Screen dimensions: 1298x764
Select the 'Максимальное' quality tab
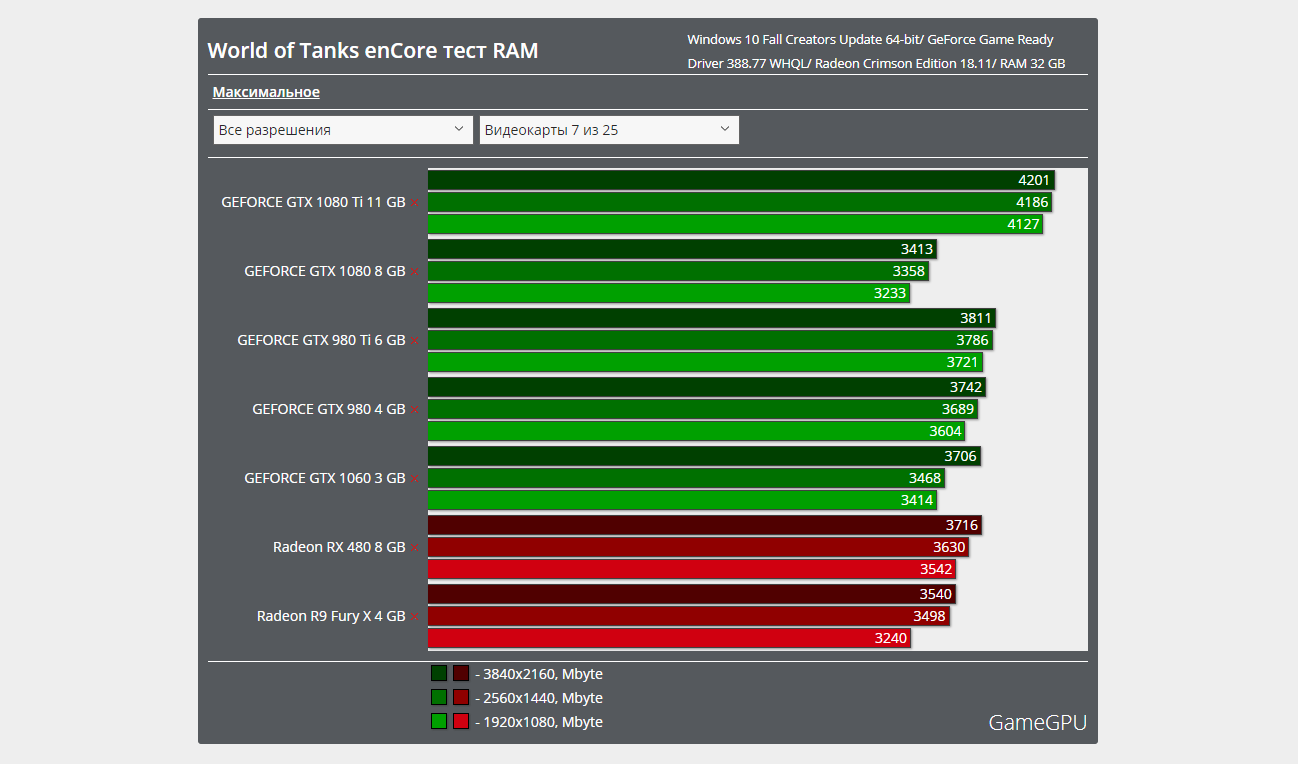tap(266, 92)
